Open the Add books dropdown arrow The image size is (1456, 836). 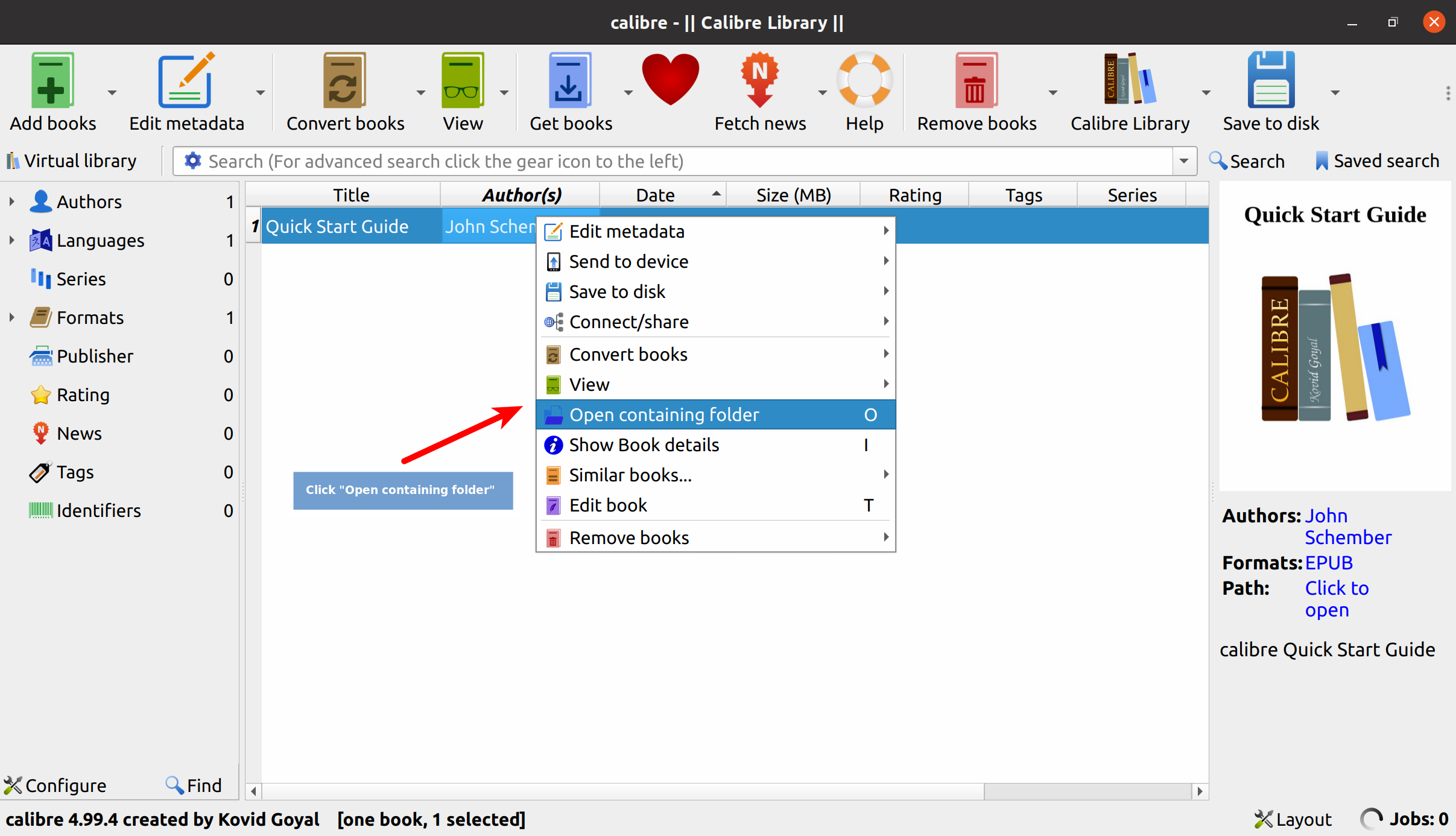(112, 93)
